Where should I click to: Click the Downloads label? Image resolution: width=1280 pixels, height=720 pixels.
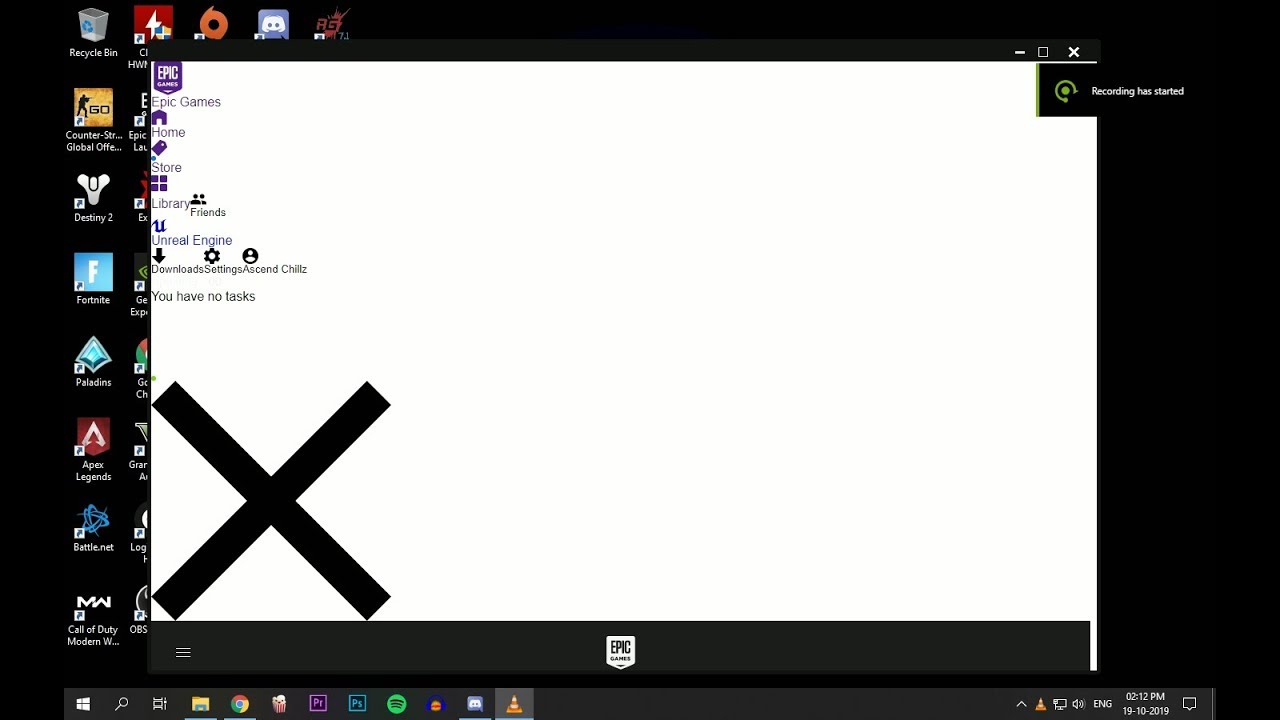(177, 269)
